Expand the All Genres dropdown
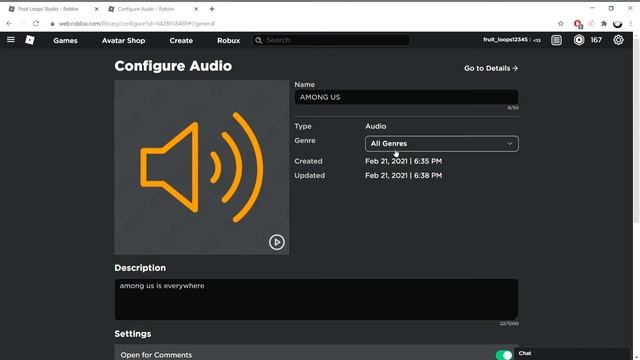This screenshot has width=640, height=360. pyautogui.click(x=442, y=144)
